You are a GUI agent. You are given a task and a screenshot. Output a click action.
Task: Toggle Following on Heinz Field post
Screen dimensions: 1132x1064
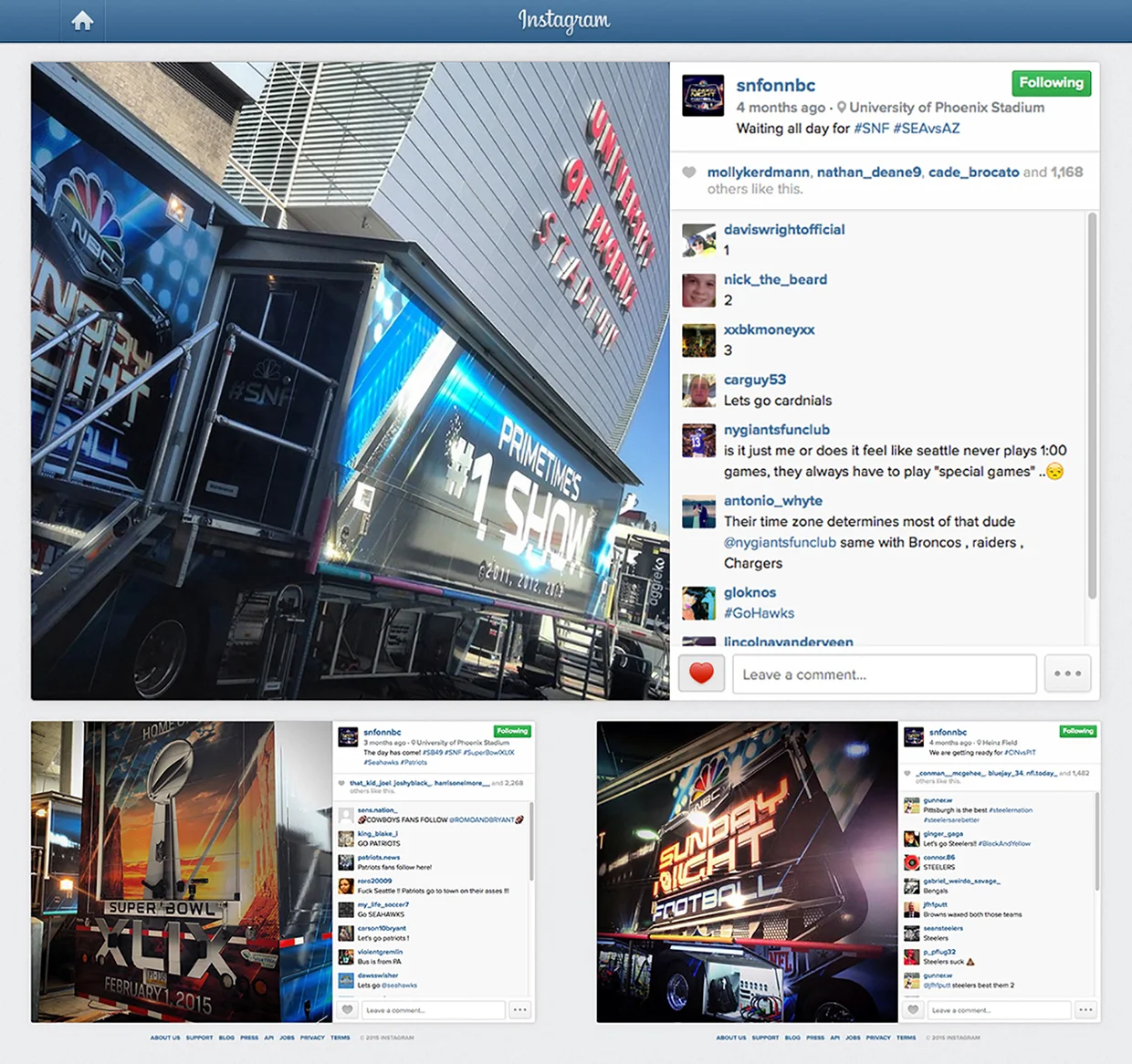1078,731
